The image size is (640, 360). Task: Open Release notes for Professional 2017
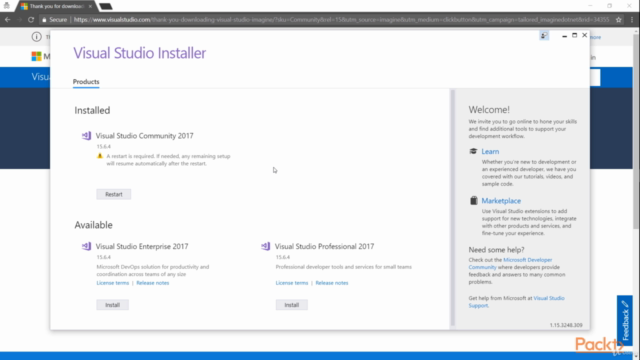(332, 283)
